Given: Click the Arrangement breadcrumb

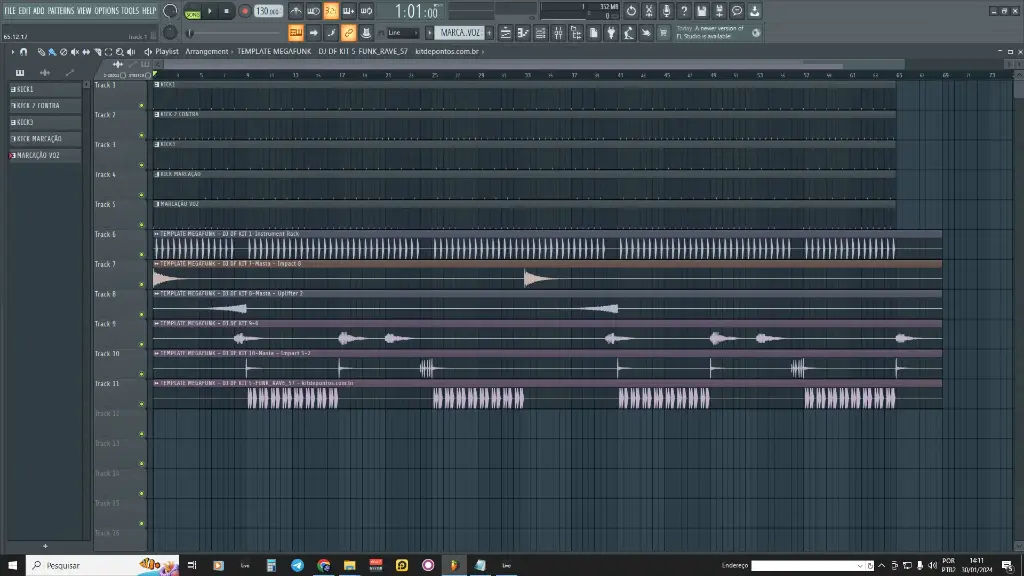Looking at the screenshot, I should point(206,52).
